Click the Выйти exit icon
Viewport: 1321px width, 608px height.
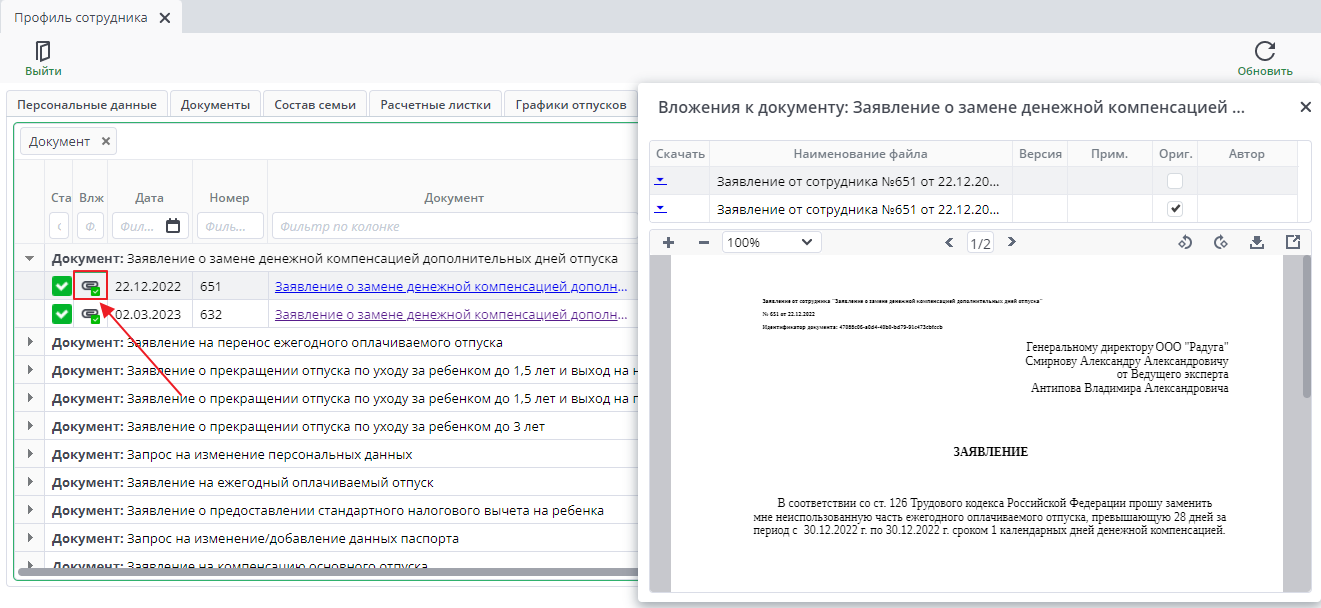tap(43, 51)
